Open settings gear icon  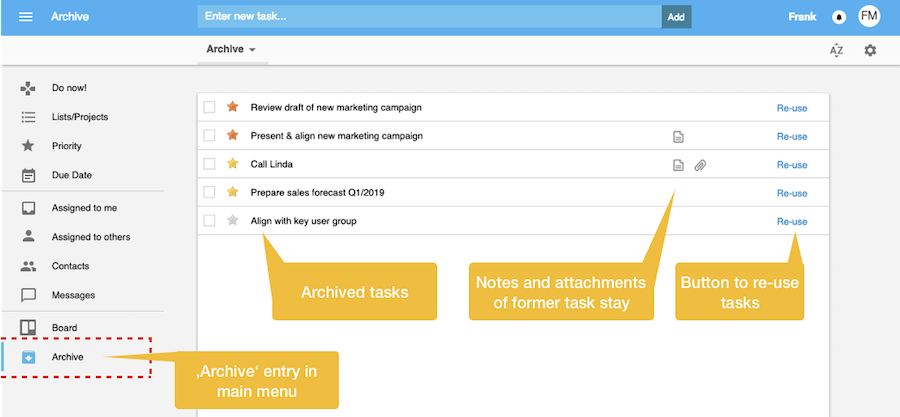pyautogui.click(x=870, y=50)
